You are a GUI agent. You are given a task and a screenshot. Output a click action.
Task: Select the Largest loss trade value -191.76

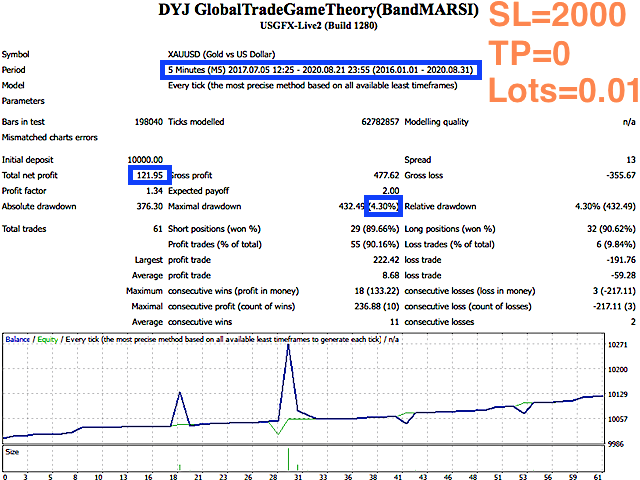[x=621, y=260]
